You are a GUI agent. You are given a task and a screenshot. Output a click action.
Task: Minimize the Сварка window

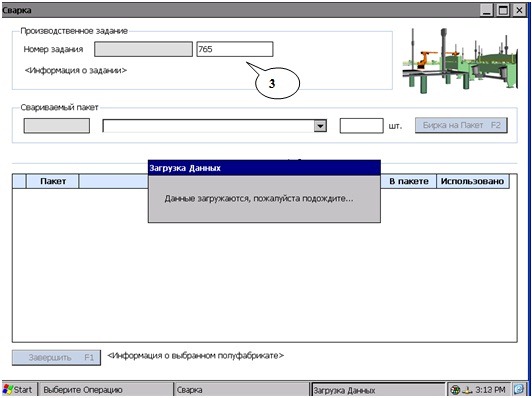pyautogui.click(x=487, y=10)
